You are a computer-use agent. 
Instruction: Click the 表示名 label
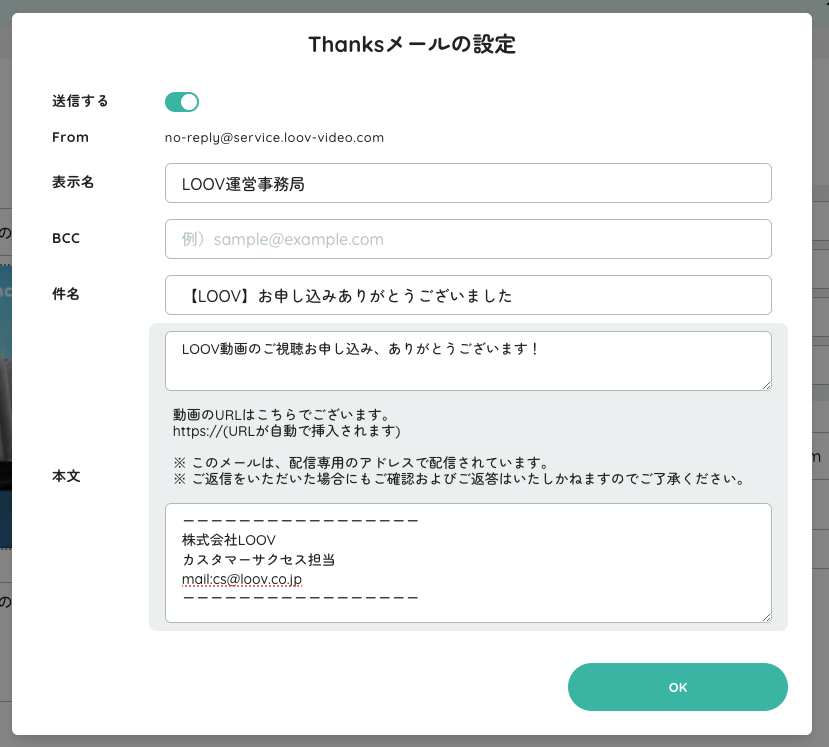point(73,182)
